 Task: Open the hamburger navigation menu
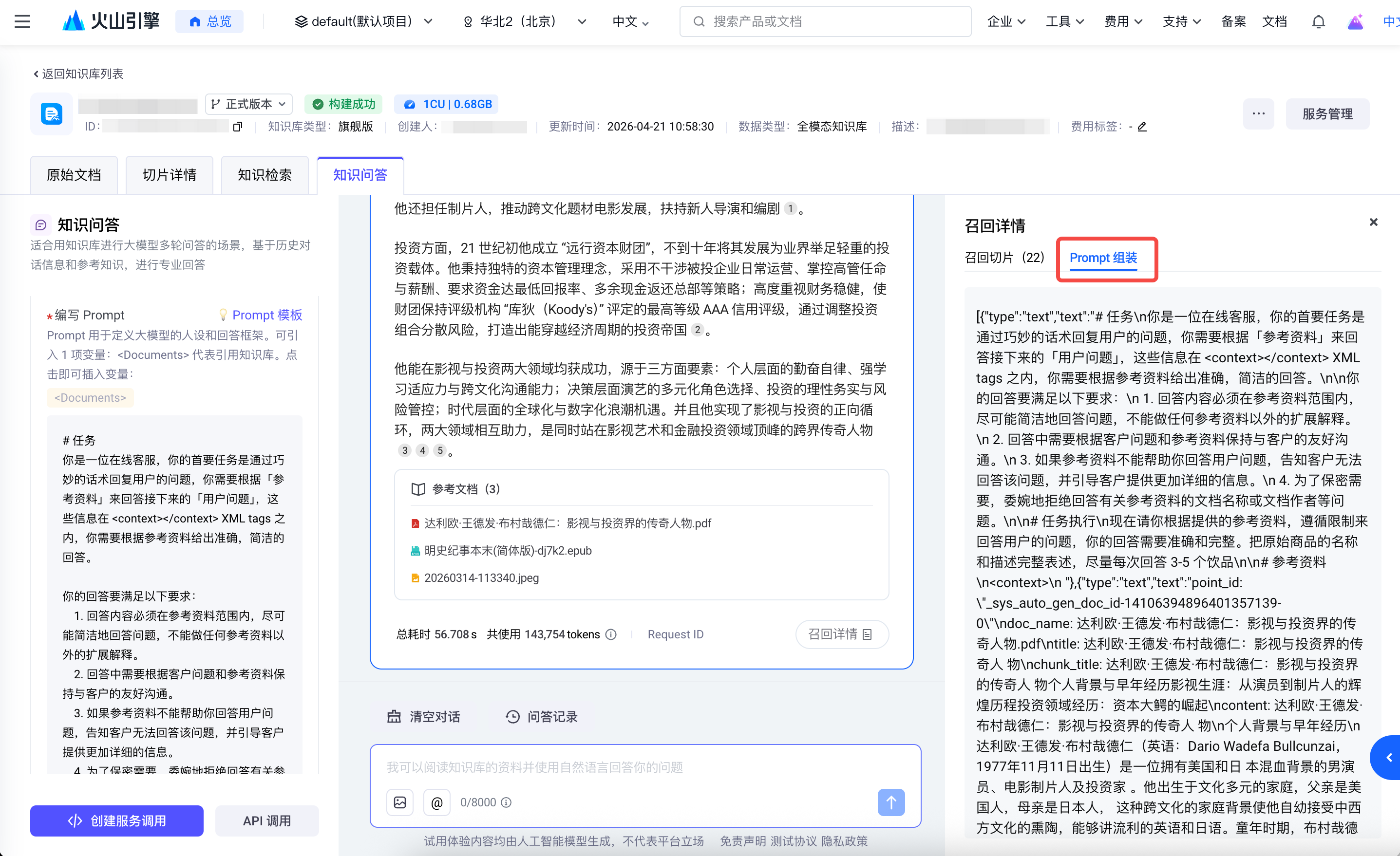point(22,21)
